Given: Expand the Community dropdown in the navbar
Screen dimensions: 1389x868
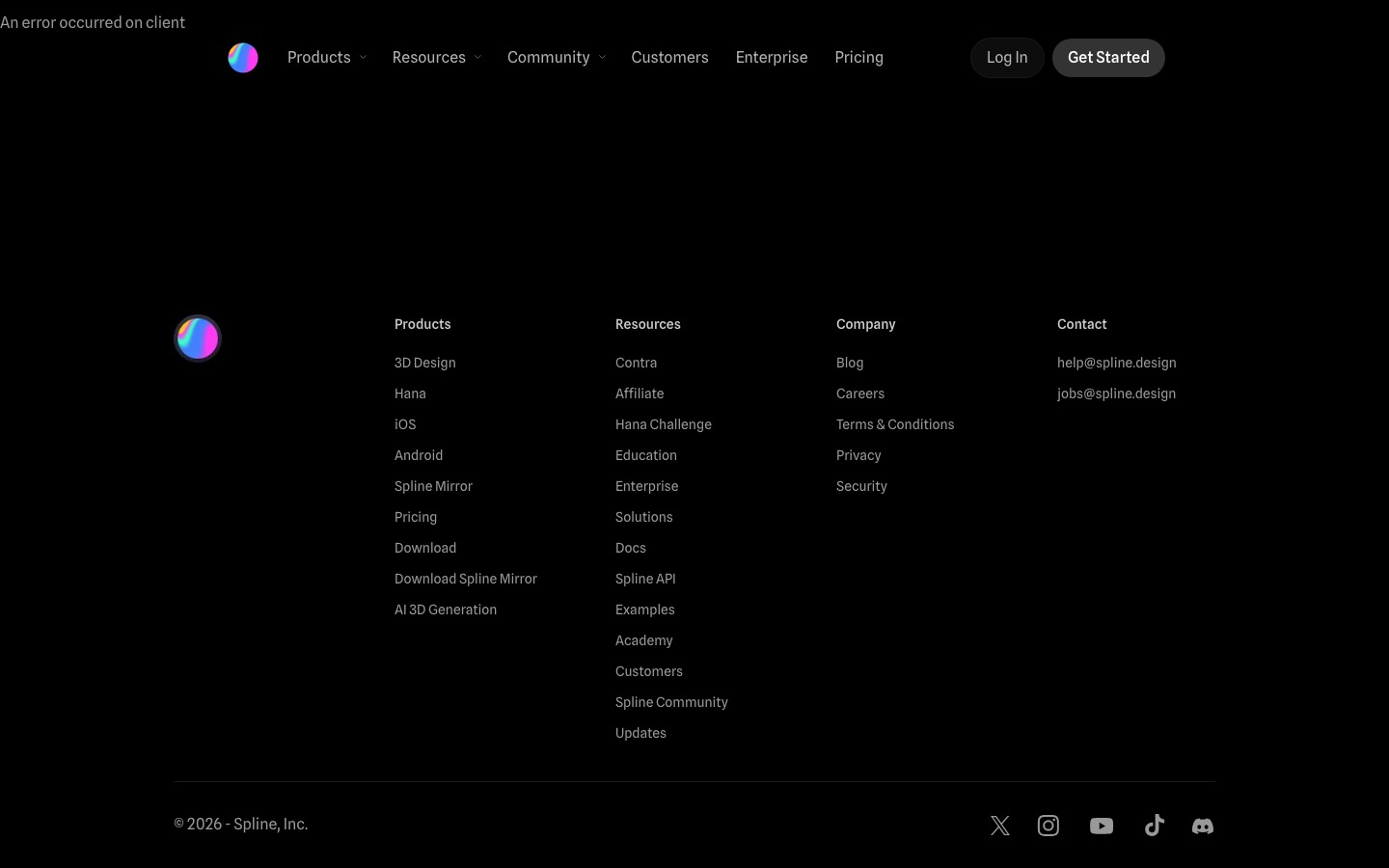Looking at the screenshot, I should pyautogui.click(x=557, y=58).
